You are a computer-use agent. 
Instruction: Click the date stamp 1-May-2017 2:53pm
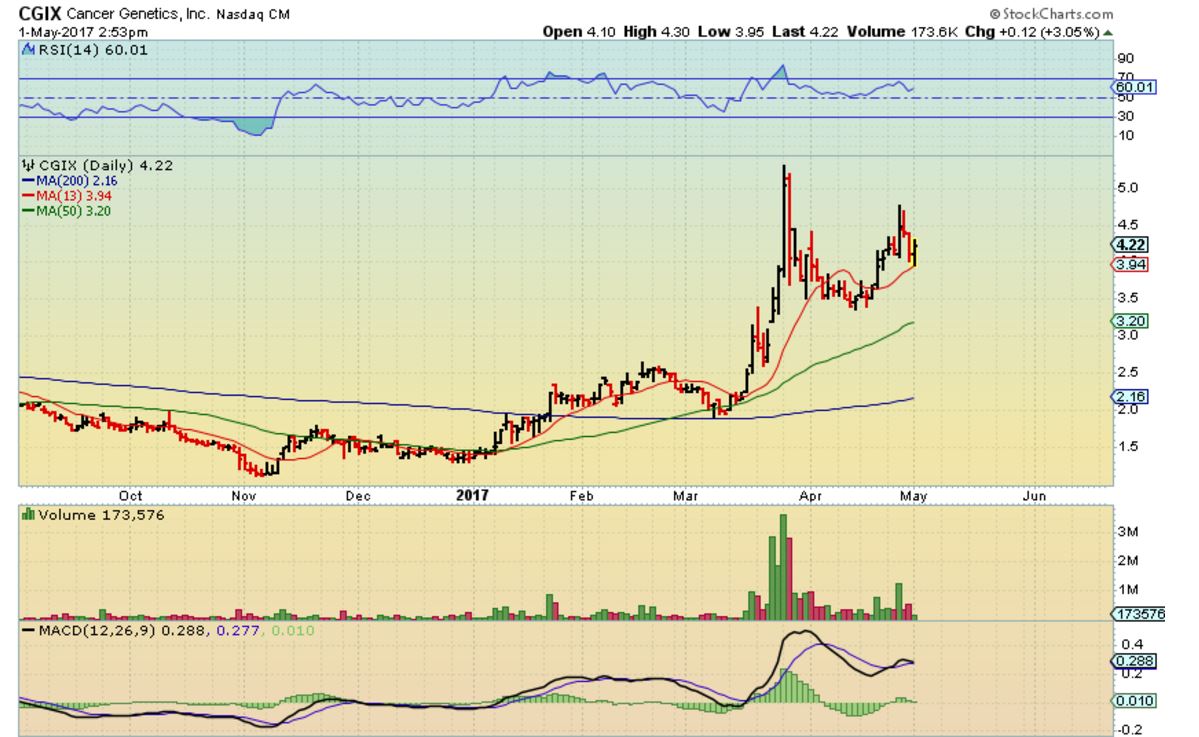83,32
